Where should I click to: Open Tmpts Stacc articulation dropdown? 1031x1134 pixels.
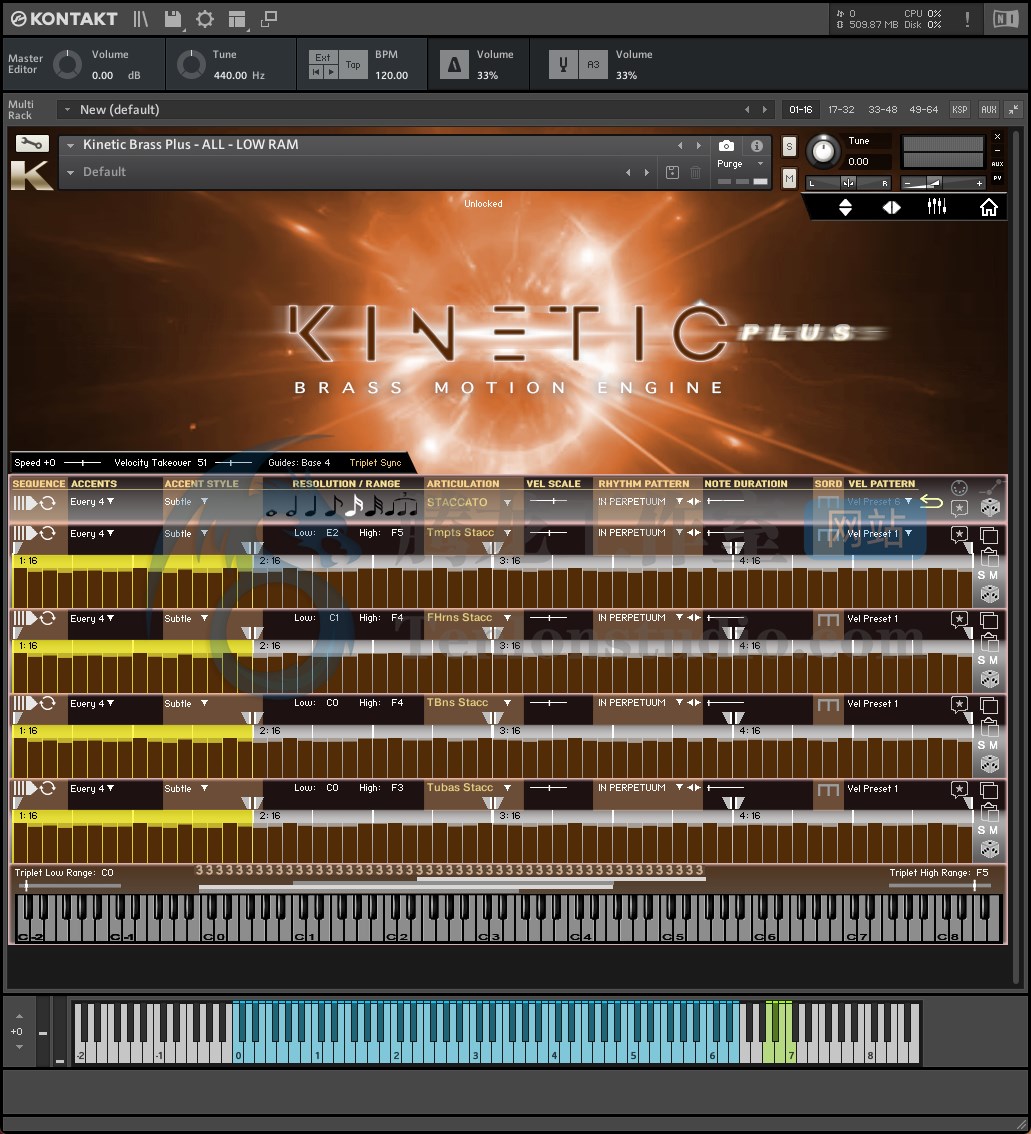[469, 533]
